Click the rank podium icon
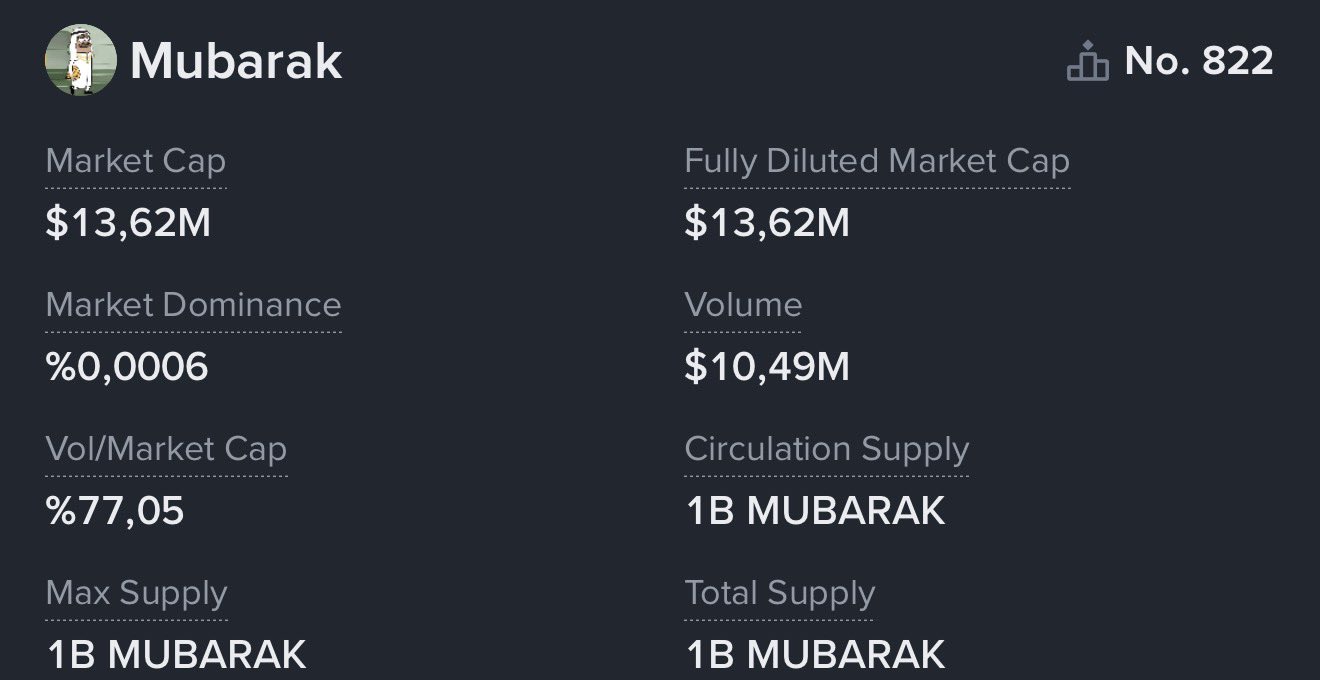 (1087, 62)
